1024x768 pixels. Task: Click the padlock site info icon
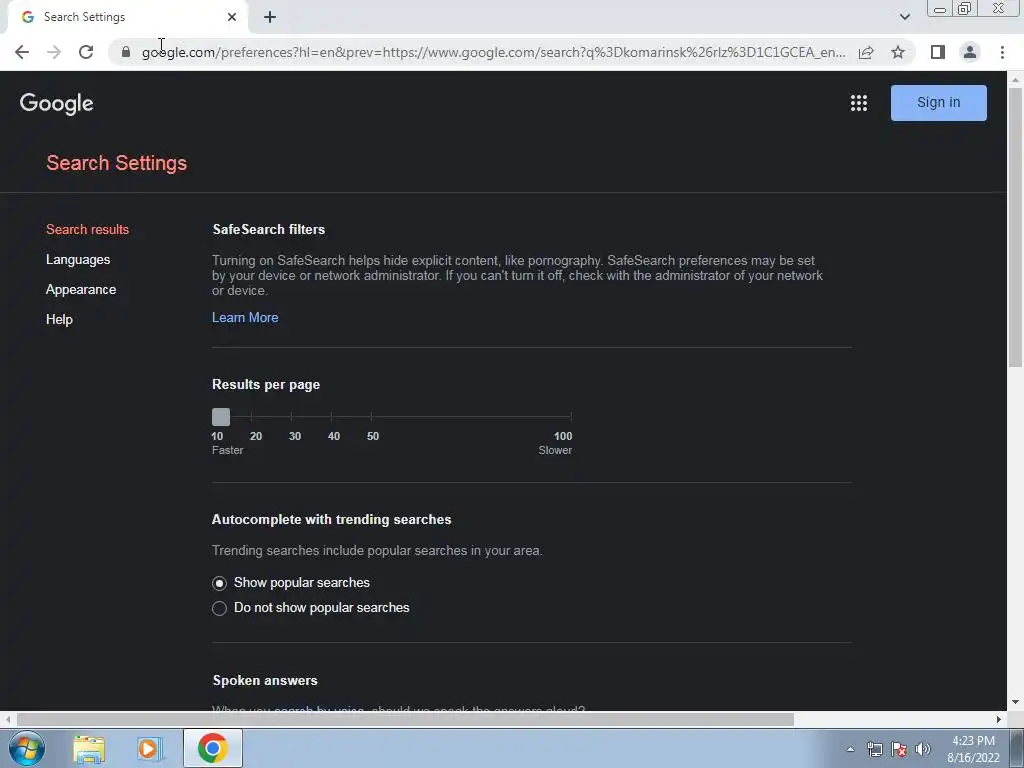pyautogui.click(x=126, y=52)
